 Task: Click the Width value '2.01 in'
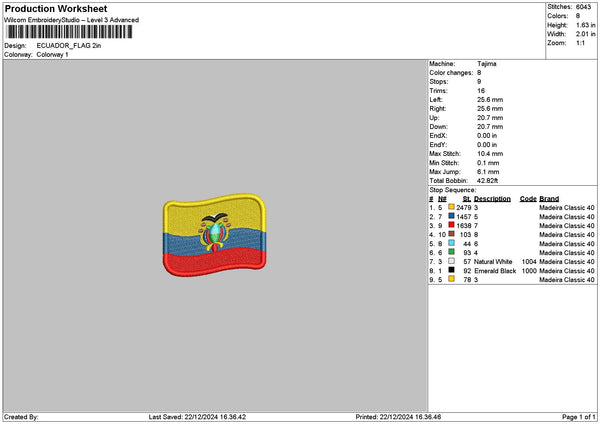click(585, 34)
